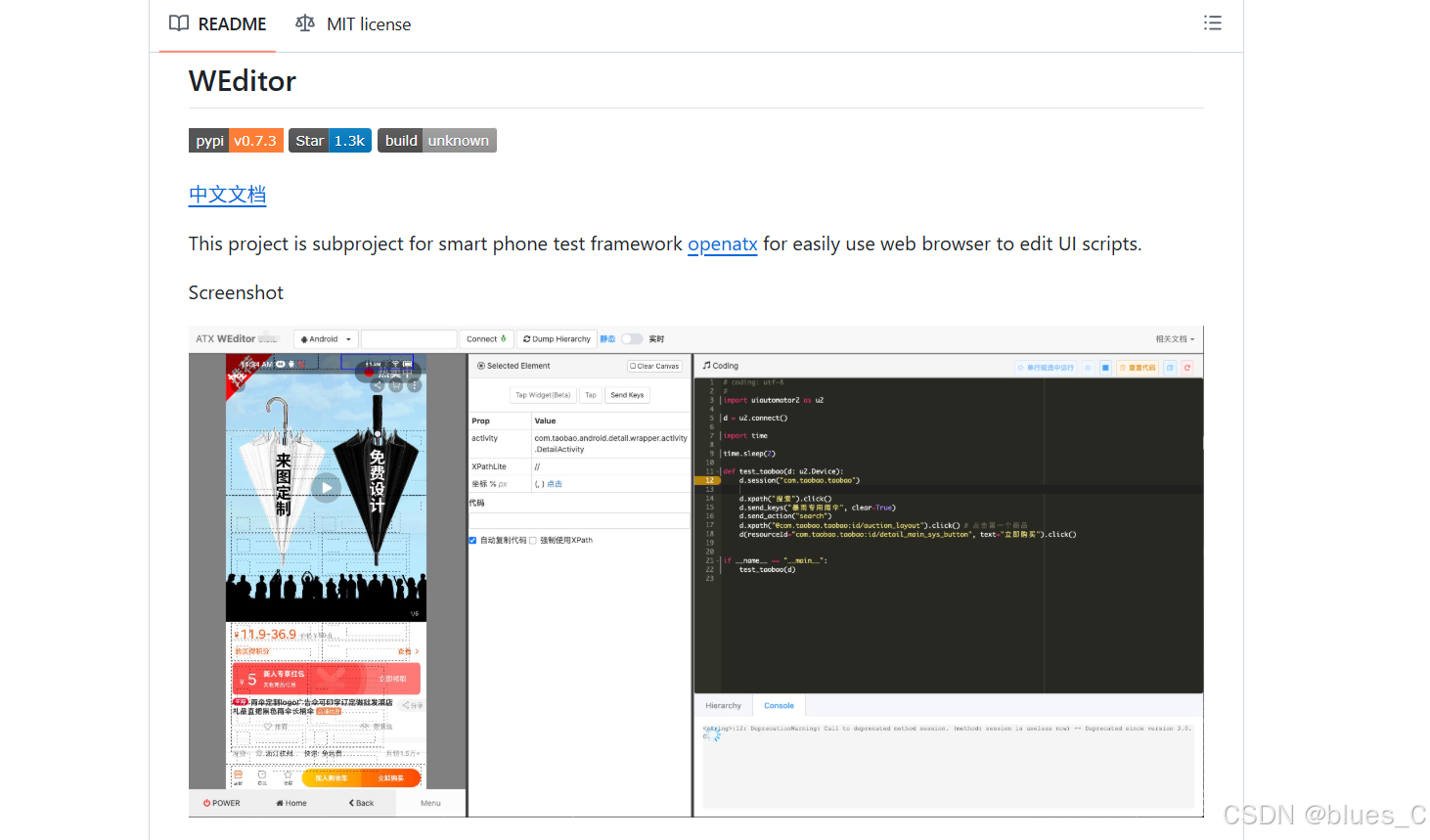The image size is (1430, 840).
Task: Click the XPathLite property row
Action: (579, 466)
